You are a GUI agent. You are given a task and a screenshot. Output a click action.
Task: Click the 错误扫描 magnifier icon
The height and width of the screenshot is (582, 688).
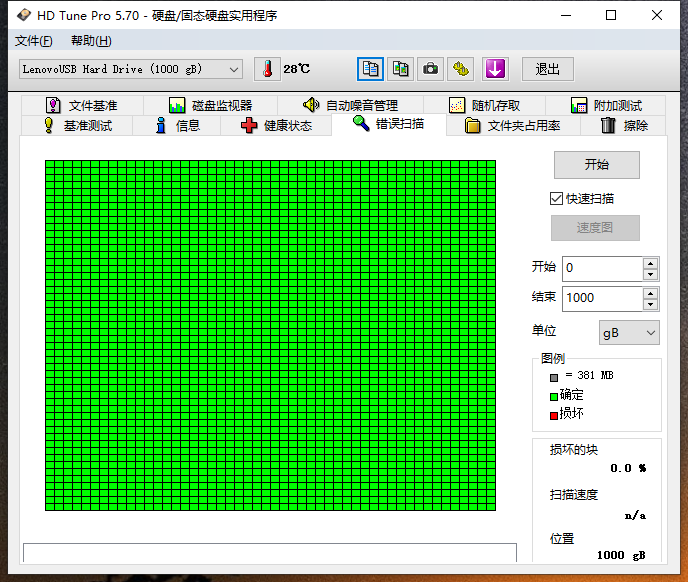(361, 123)
